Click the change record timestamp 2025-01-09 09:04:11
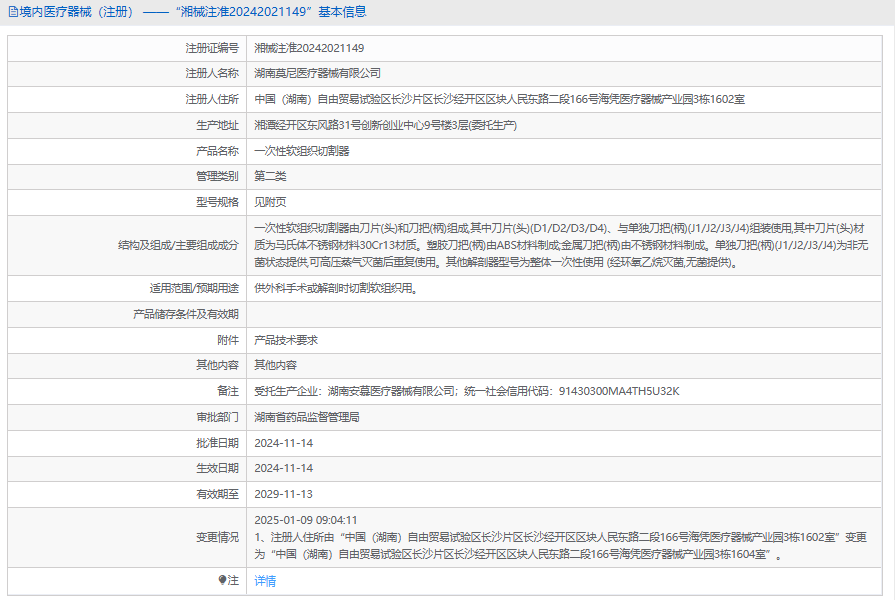This screenshot has height=600, width=895. (x=305, y=520)
